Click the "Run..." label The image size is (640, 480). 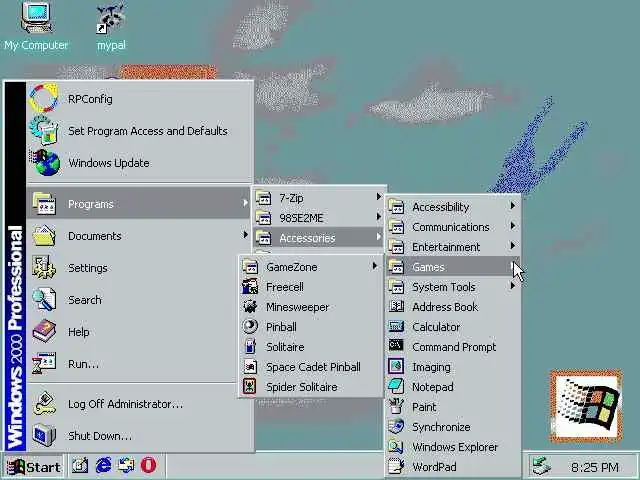[83, 363]
